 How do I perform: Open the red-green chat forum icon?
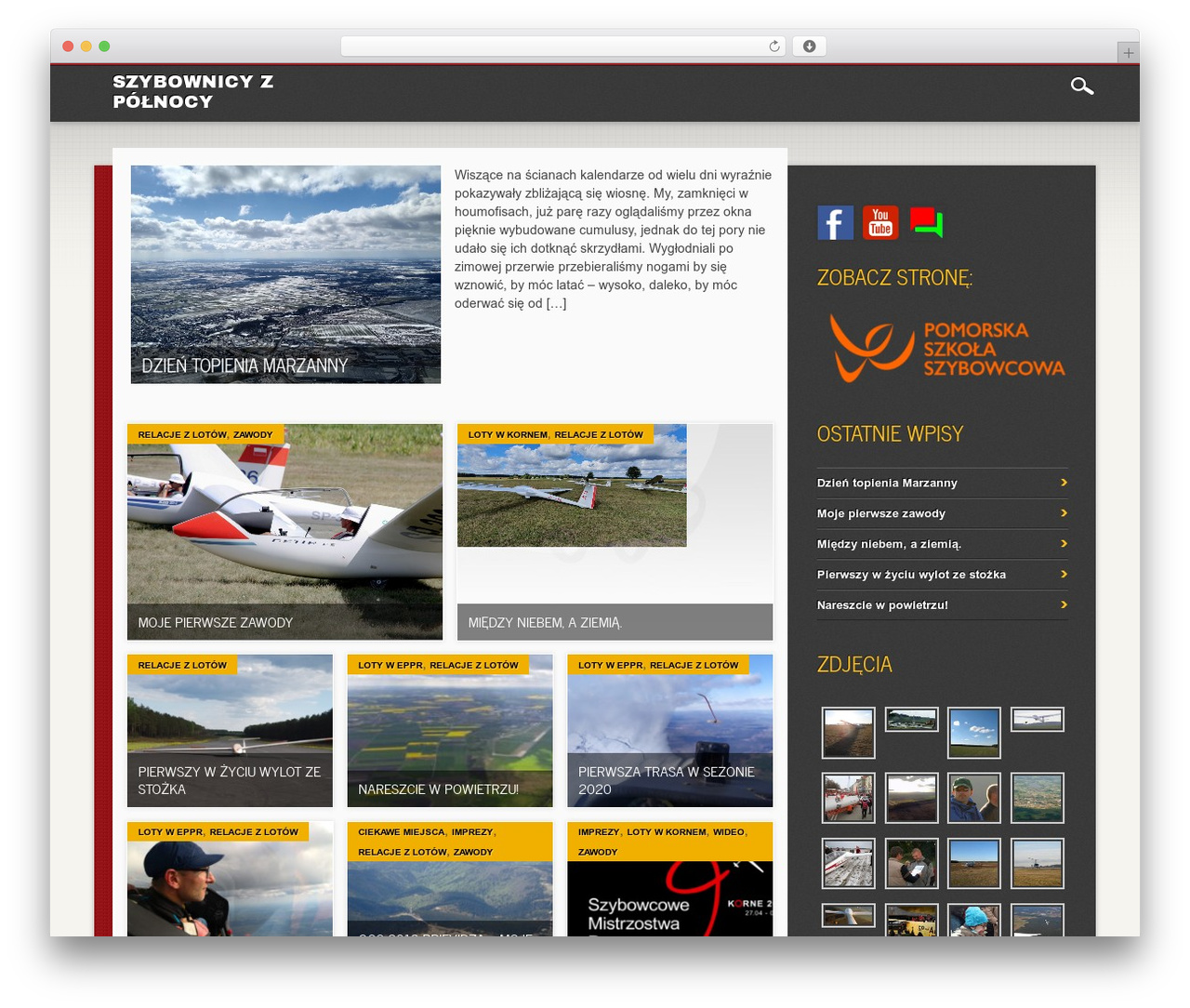point(926,223)
